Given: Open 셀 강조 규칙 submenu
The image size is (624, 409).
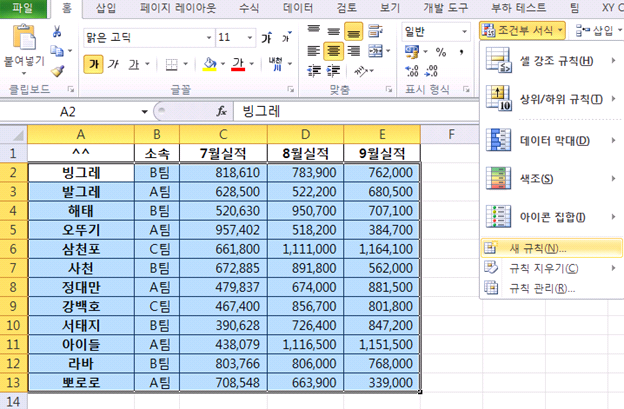Looking at the screenshot, I should click(552, 61).
